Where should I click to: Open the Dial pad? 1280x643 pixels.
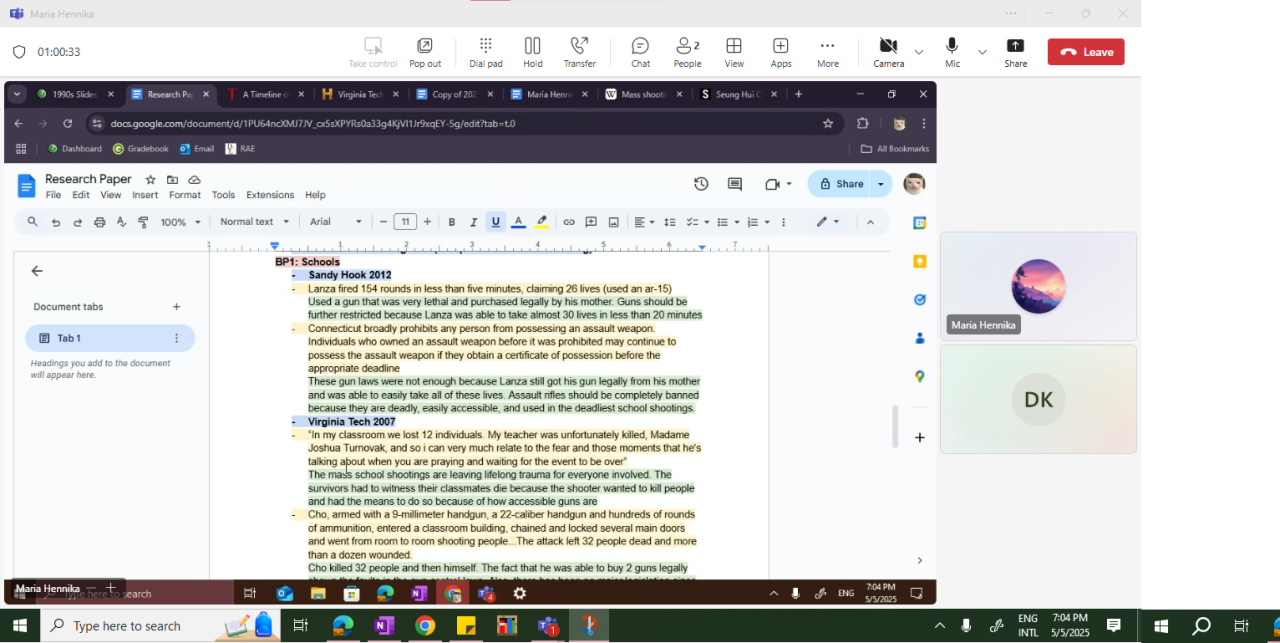tap(486, 51)
